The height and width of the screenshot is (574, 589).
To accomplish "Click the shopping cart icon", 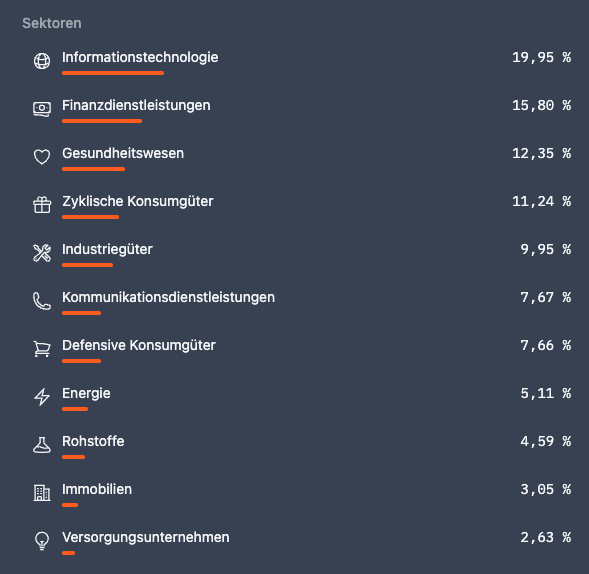I will (42, 349).
